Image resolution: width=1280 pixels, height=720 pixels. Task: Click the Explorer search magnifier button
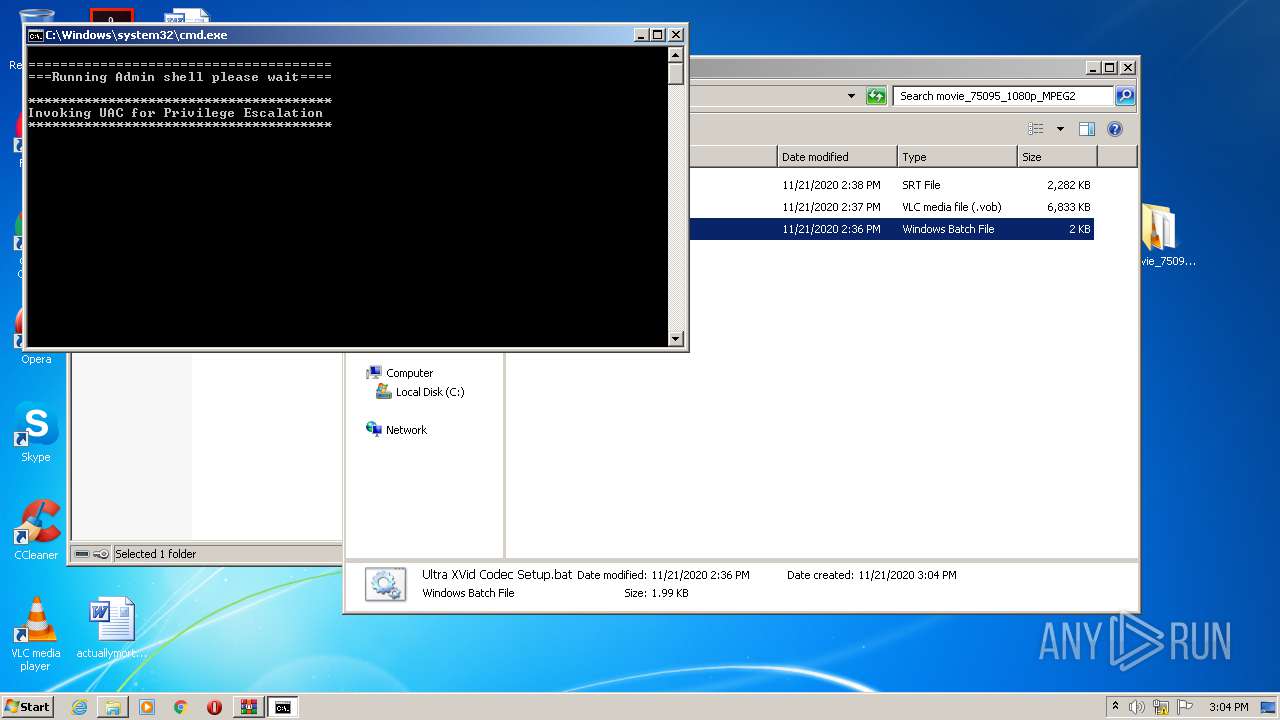coord(1125,96)
